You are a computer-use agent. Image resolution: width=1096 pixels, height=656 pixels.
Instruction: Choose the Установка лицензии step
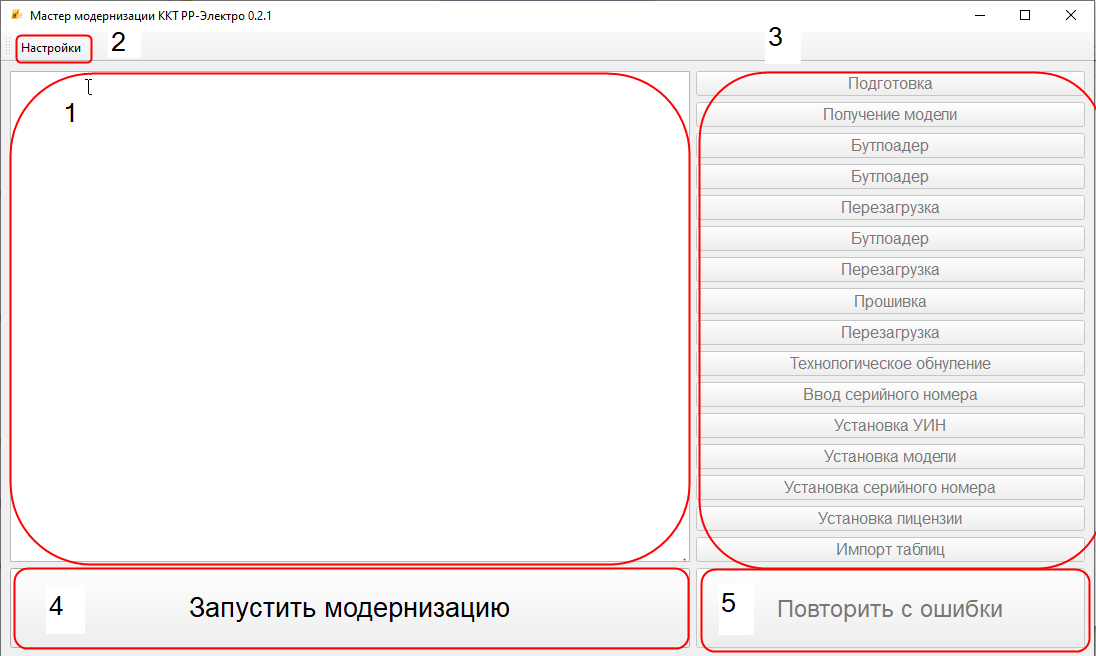890,519
